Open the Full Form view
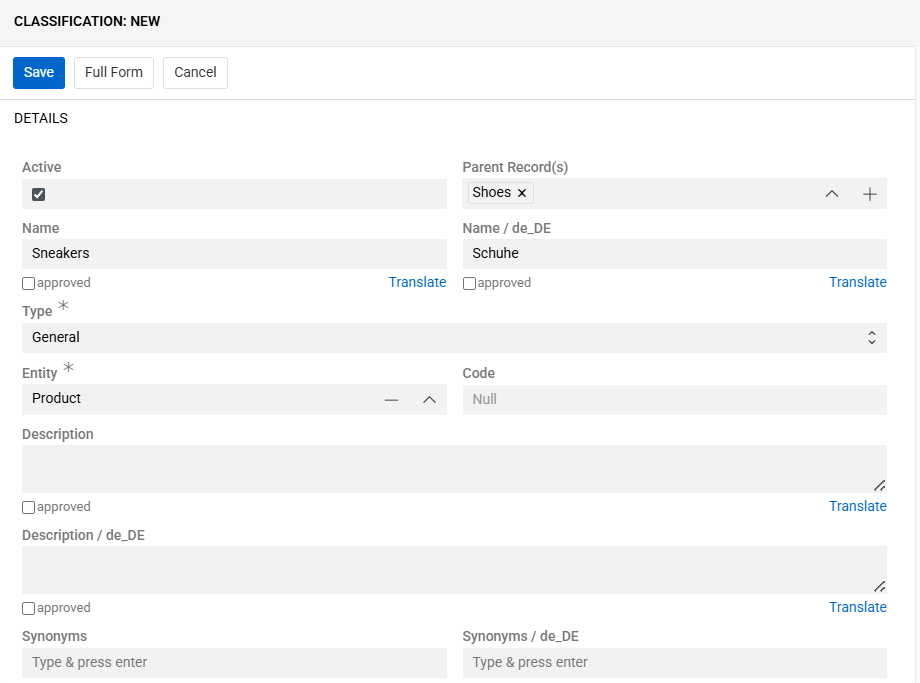Image resolution: width=920 pixels, height=683 pixels. click(x=113, y=72)
